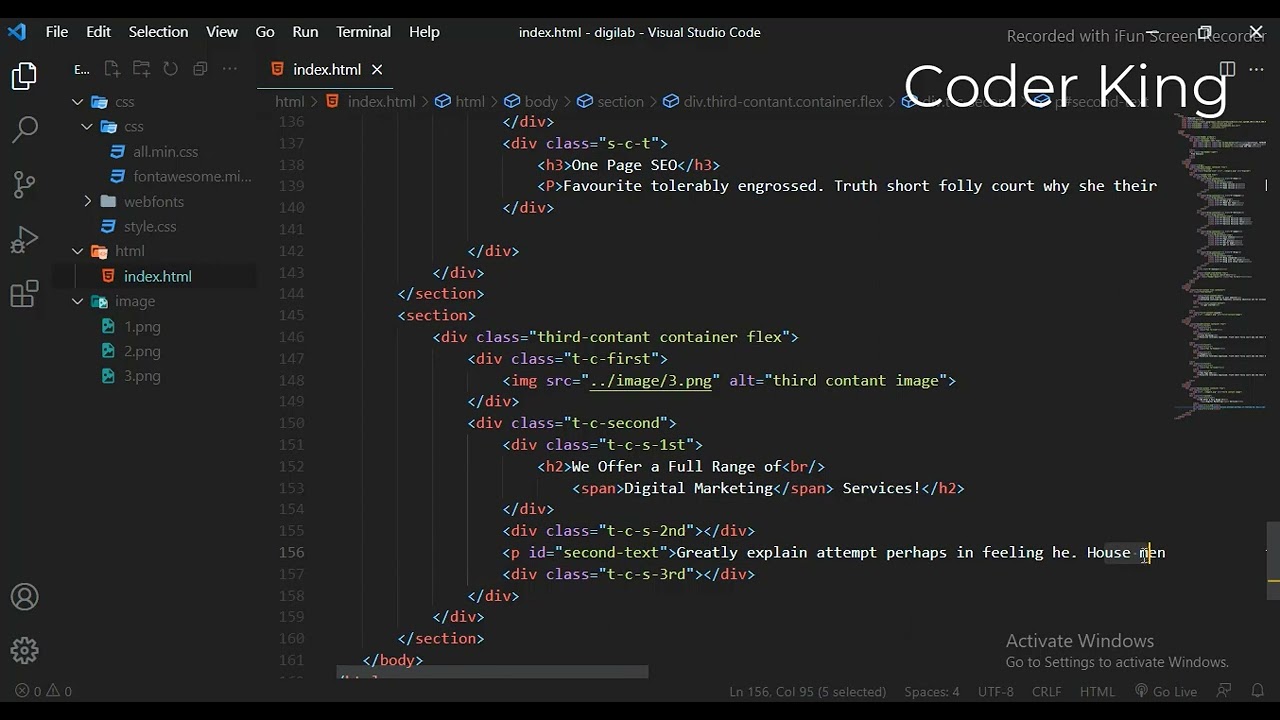Click Spaces: 4 indentation setting

(x=931, y=691)
